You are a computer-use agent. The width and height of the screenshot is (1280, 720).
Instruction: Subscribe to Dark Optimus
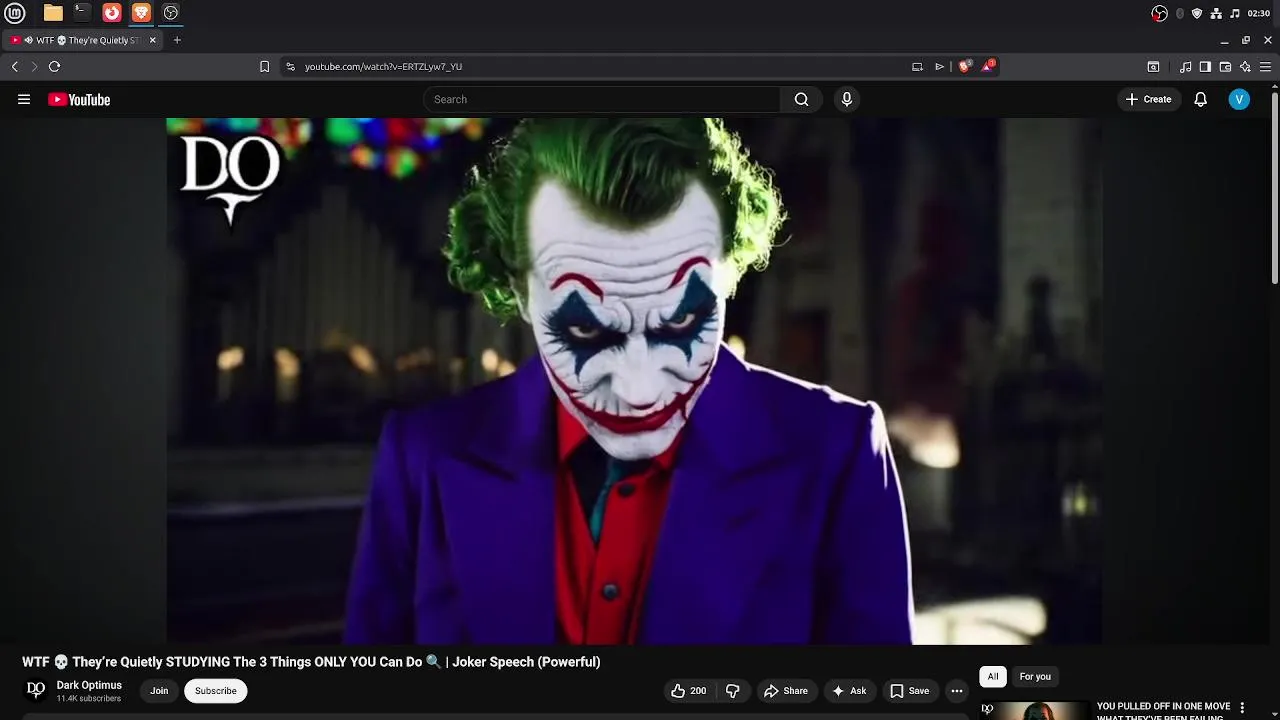point(216,691)
